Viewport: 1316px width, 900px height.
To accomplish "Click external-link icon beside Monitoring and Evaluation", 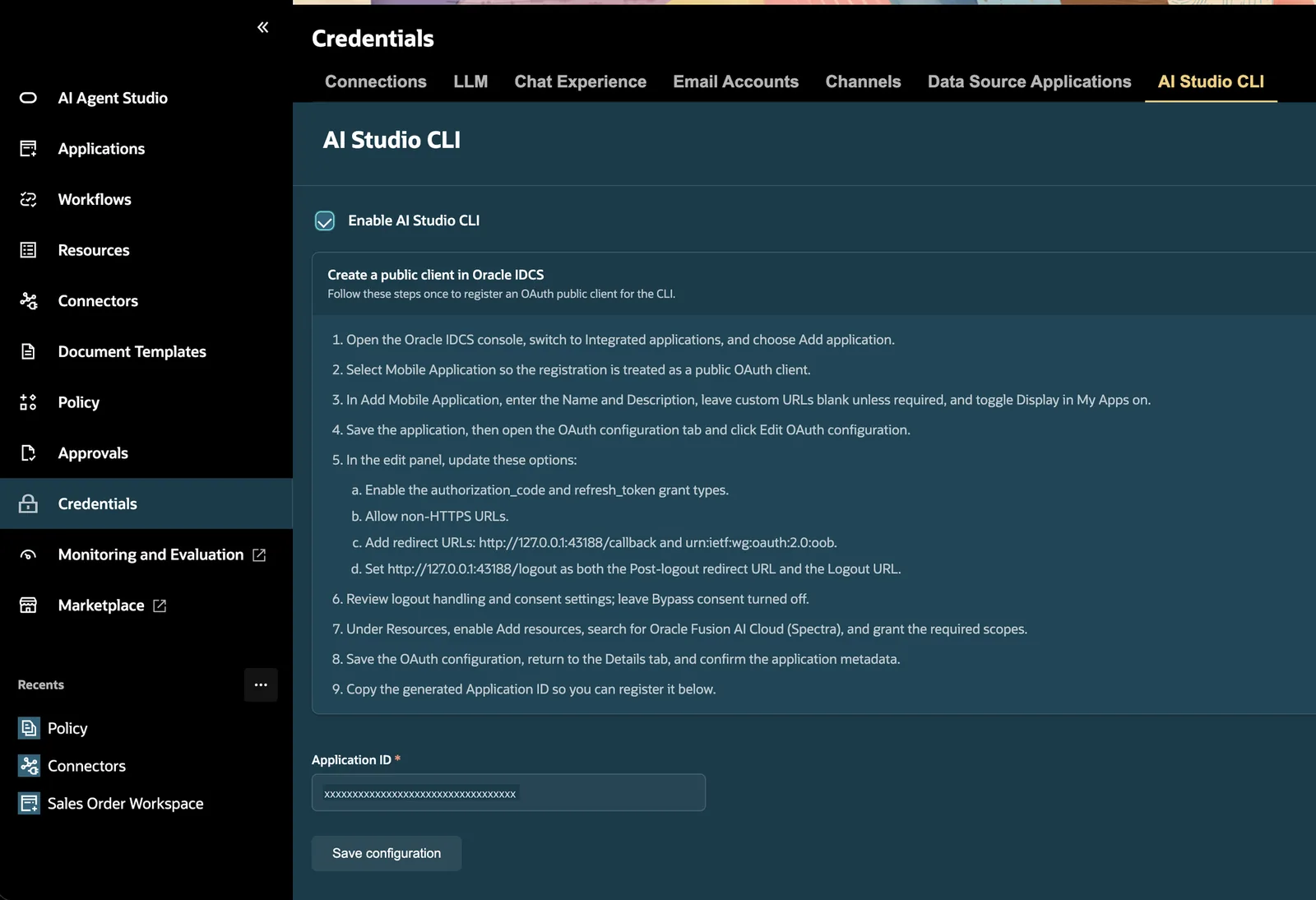I will click(259, 555).
